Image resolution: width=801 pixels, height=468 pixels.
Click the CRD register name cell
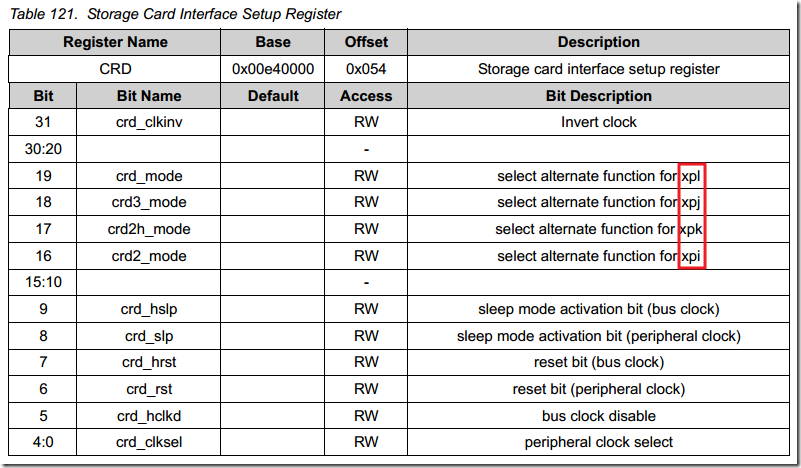pyautogui.click(x=115, y=69)
